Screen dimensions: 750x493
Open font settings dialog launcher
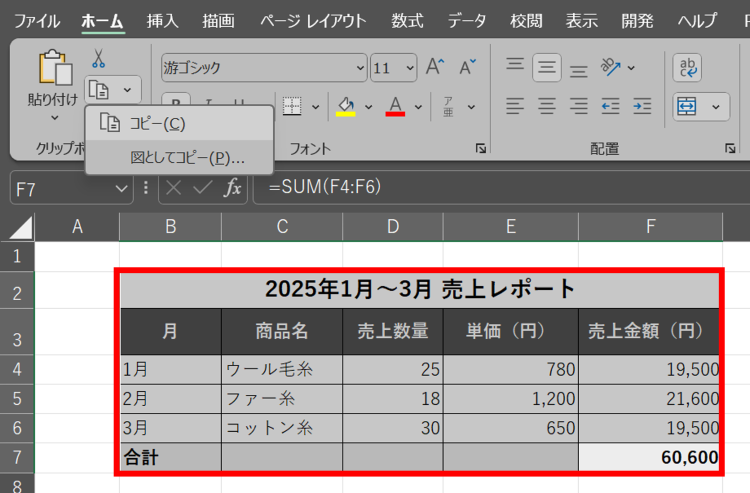tap(481, 149)
